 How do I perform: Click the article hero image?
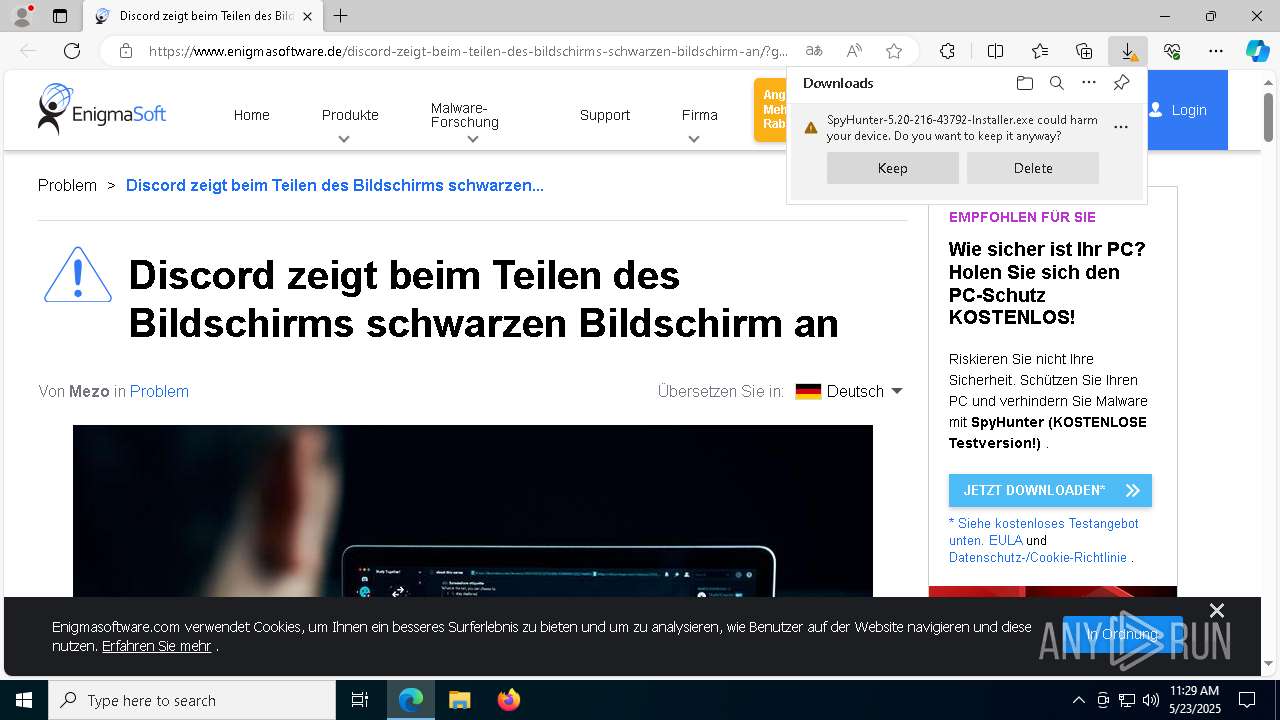tap(473, 511)
